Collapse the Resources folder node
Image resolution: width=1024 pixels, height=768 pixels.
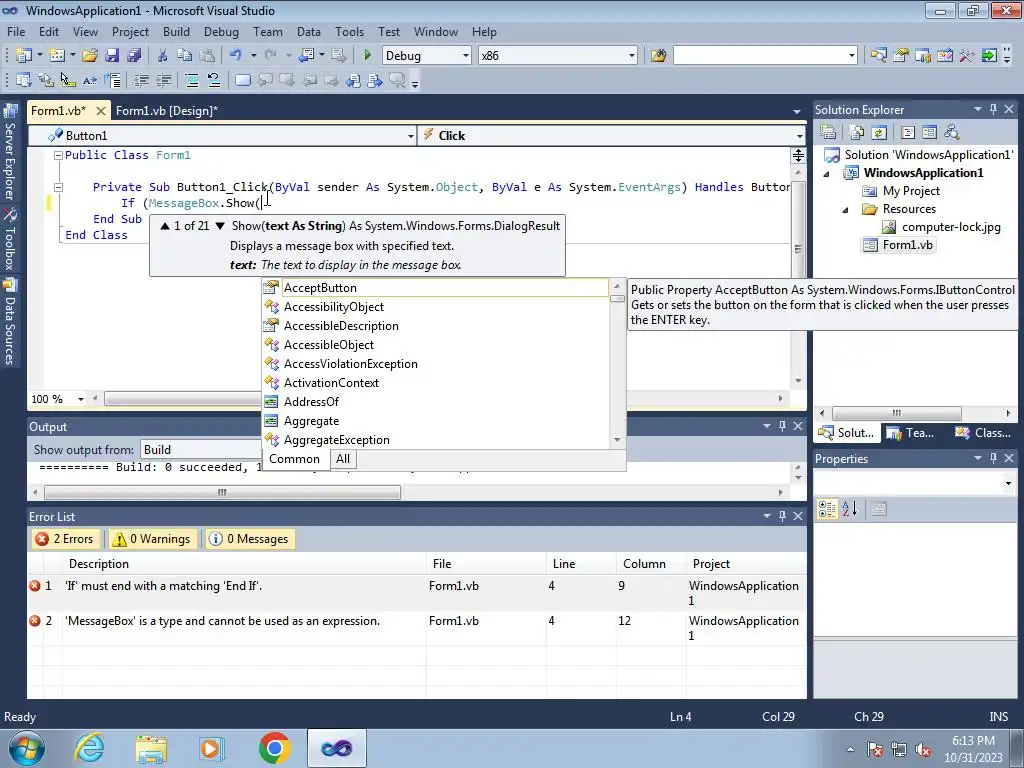845,210
